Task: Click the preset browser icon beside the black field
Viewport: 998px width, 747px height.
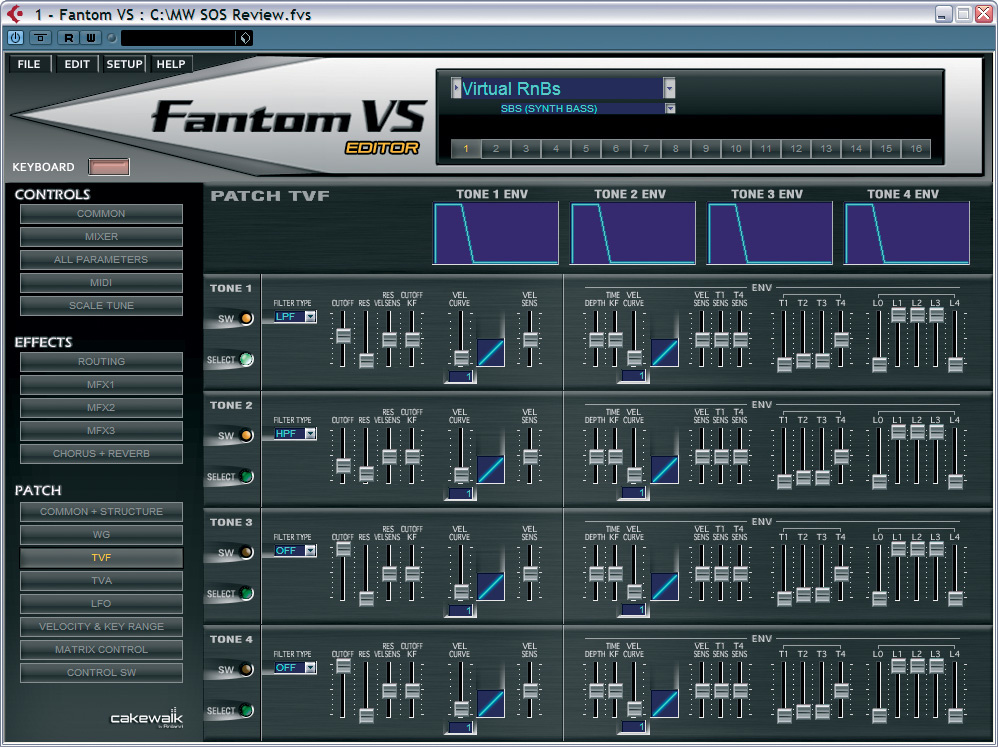Action: point(244,38)
